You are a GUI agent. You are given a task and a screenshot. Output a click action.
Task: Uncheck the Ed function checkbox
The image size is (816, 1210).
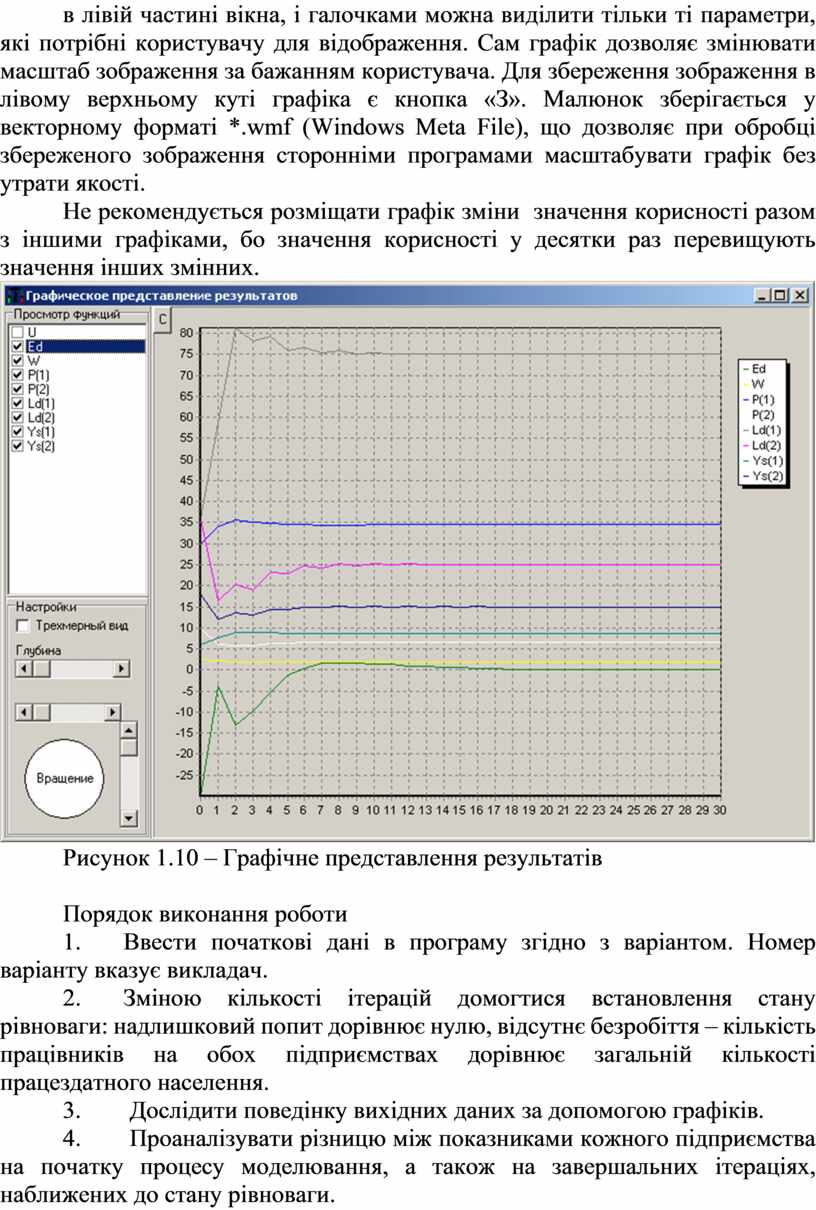tap(17, 345)
